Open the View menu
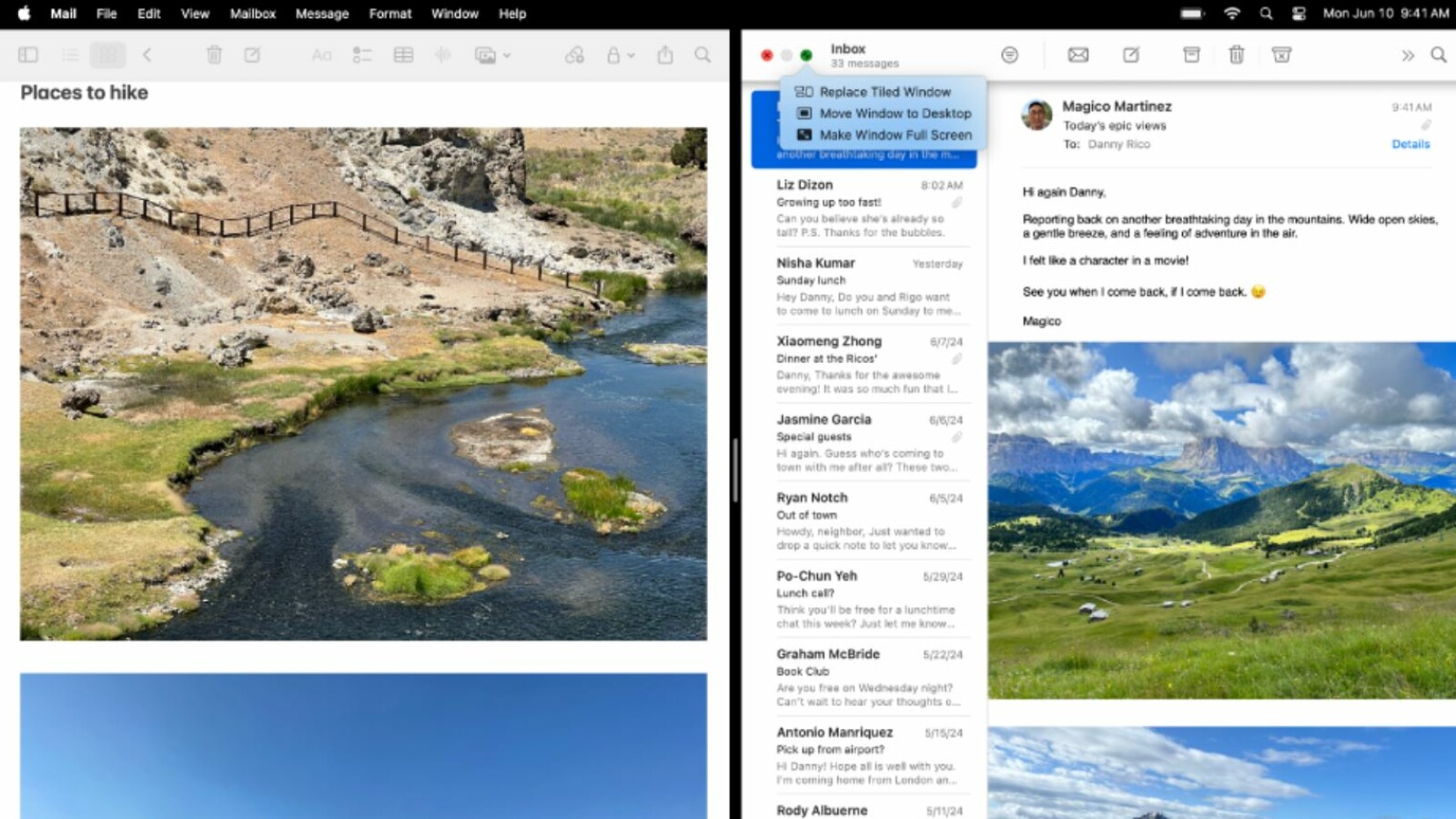 [x=195, y=14]
